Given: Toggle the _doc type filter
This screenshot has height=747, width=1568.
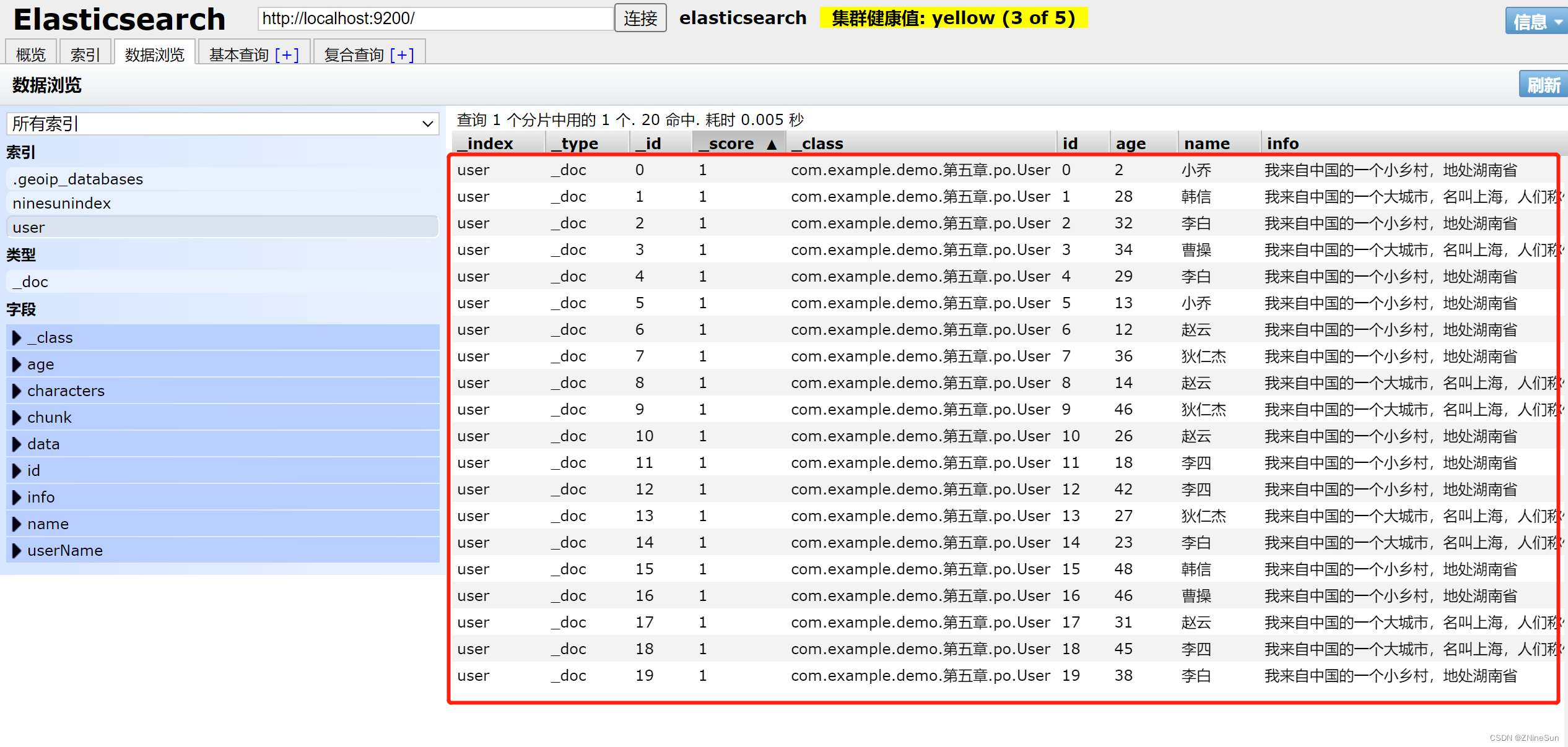Looking at the screenshot, I should (30, 282).
